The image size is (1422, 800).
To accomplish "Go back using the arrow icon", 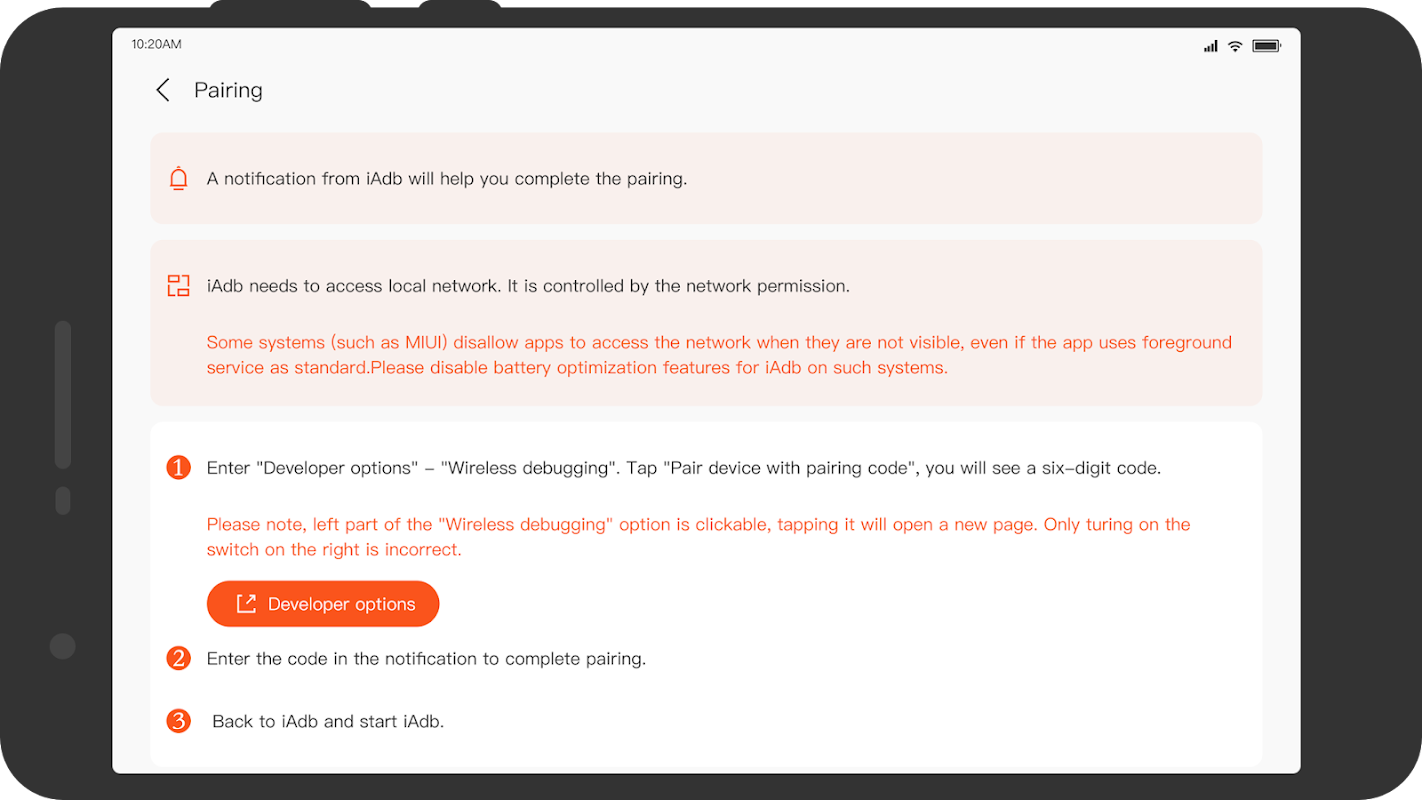I will pyautogui.click(x=163, y=90).
